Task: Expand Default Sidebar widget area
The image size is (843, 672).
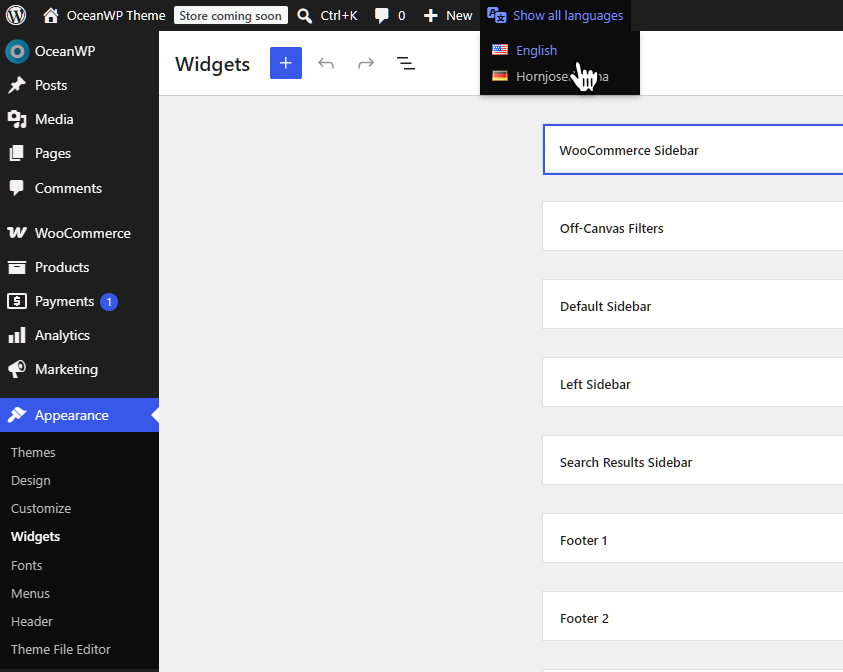Action: (x=693, y=304)
